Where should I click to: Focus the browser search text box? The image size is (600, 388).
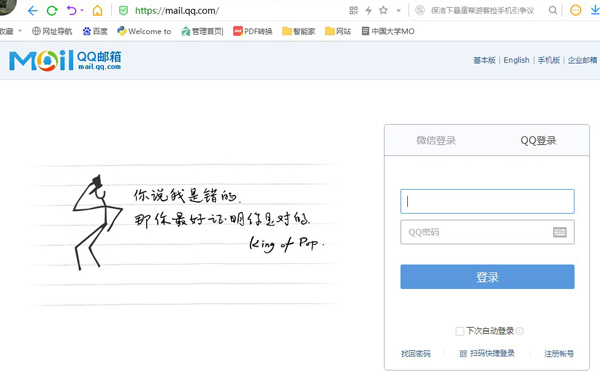click(x=482, y=10)
